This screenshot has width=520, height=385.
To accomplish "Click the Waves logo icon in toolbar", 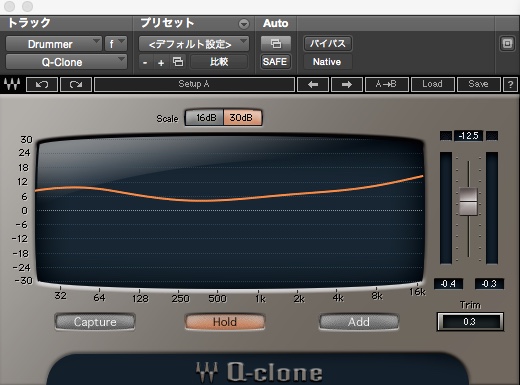I will 12,84.
